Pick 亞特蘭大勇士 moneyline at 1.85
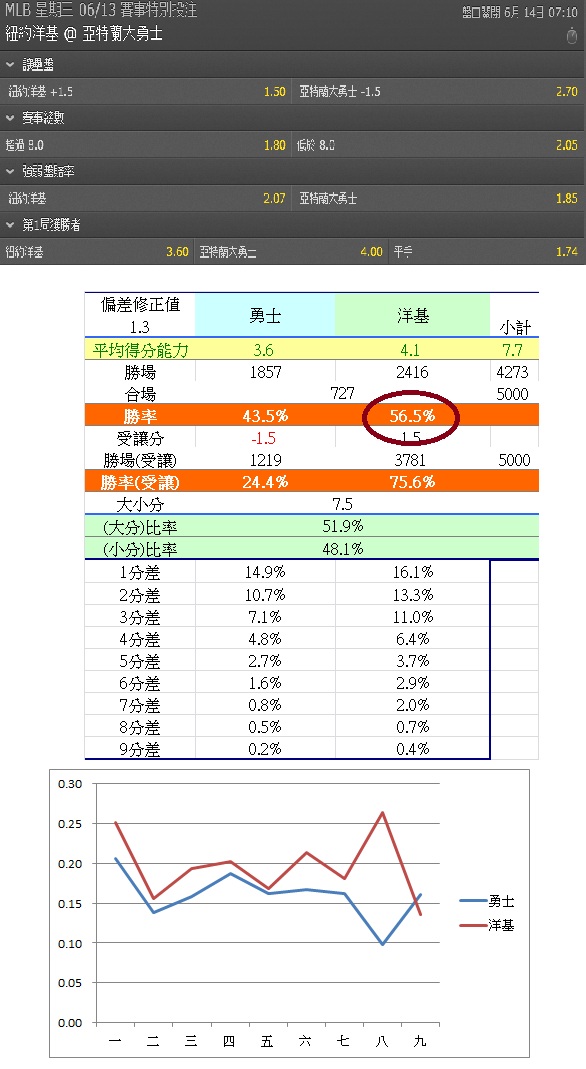The width and height of the screenshot is (586, 1069). point(439,198)
